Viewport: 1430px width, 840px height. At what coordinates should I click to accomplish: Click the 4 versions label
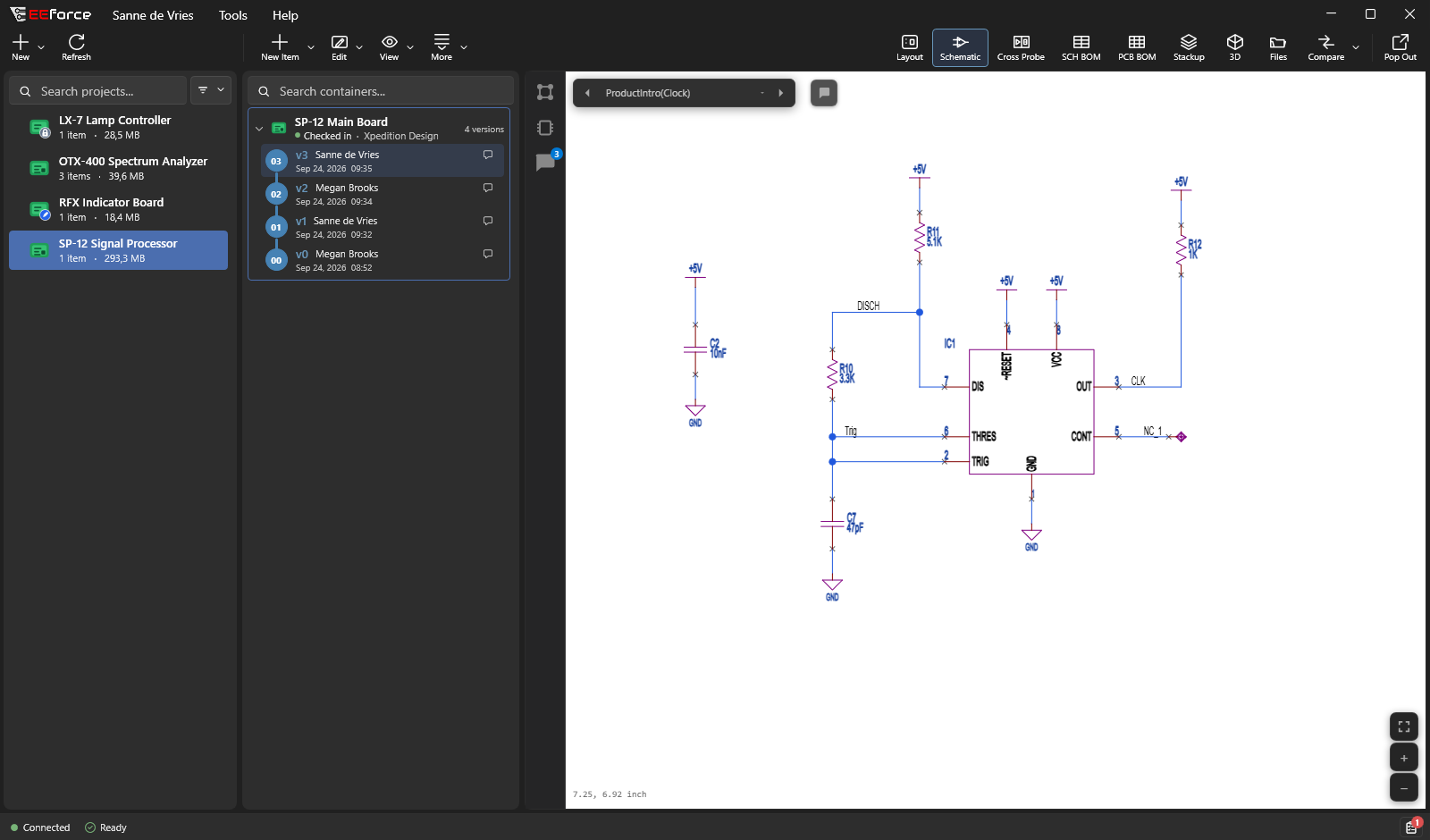484,130
